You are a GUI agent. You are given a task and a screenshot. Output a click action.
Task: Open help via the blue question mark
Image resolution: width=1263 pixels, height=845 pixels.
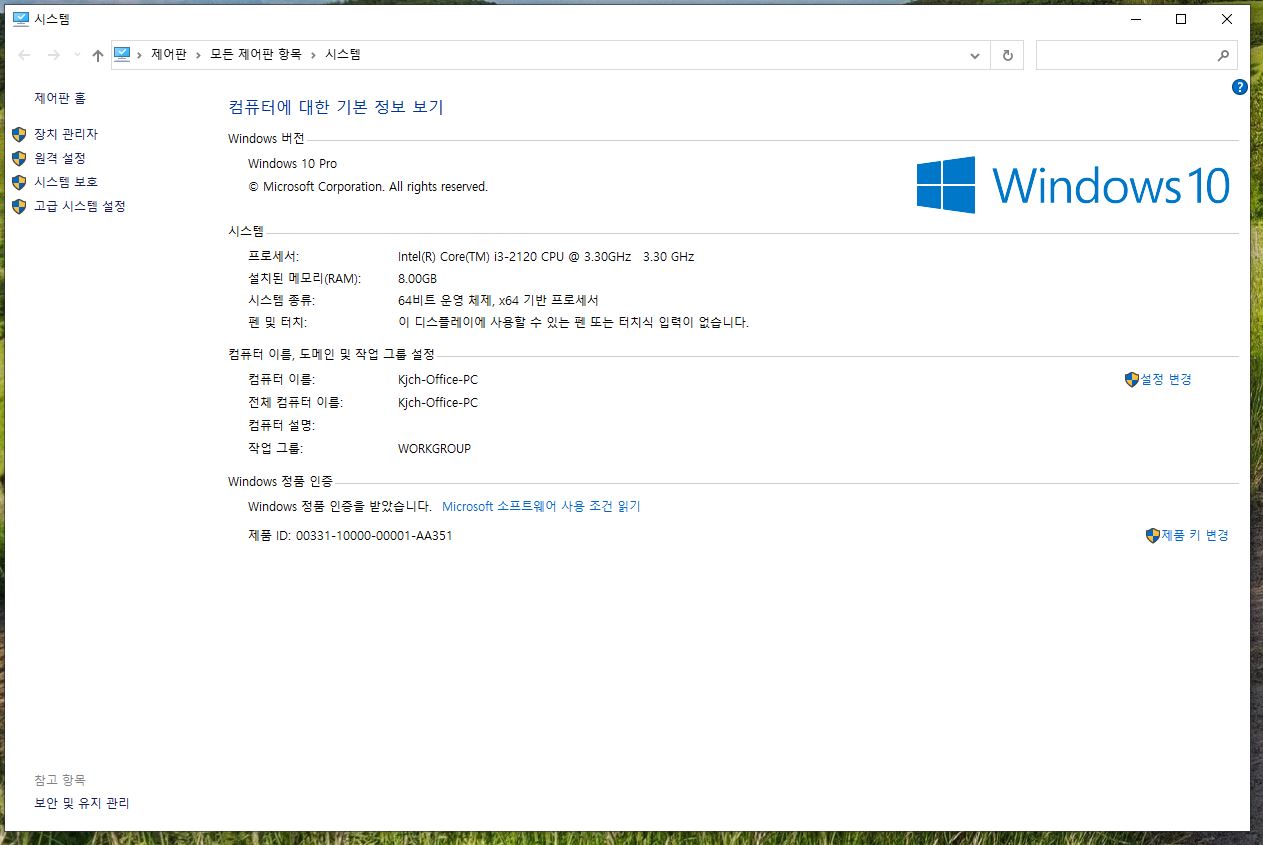[x=1240, y=88]
